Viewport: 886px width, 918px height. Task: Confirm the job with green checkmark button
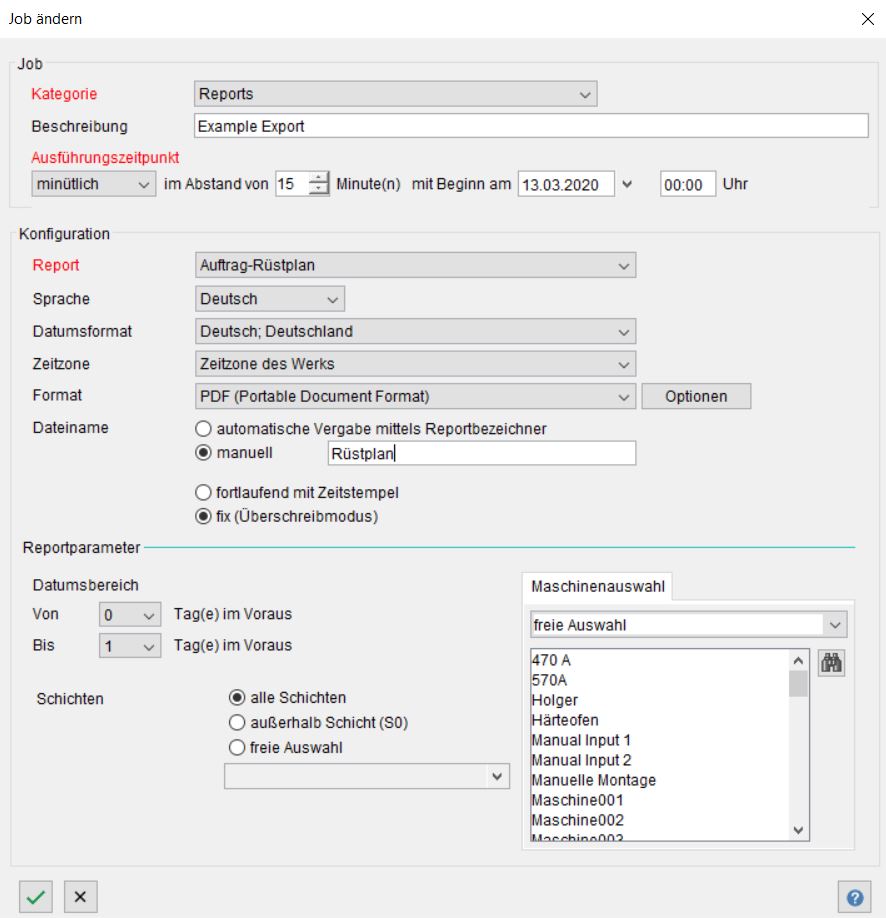click(x=36, y=896)
